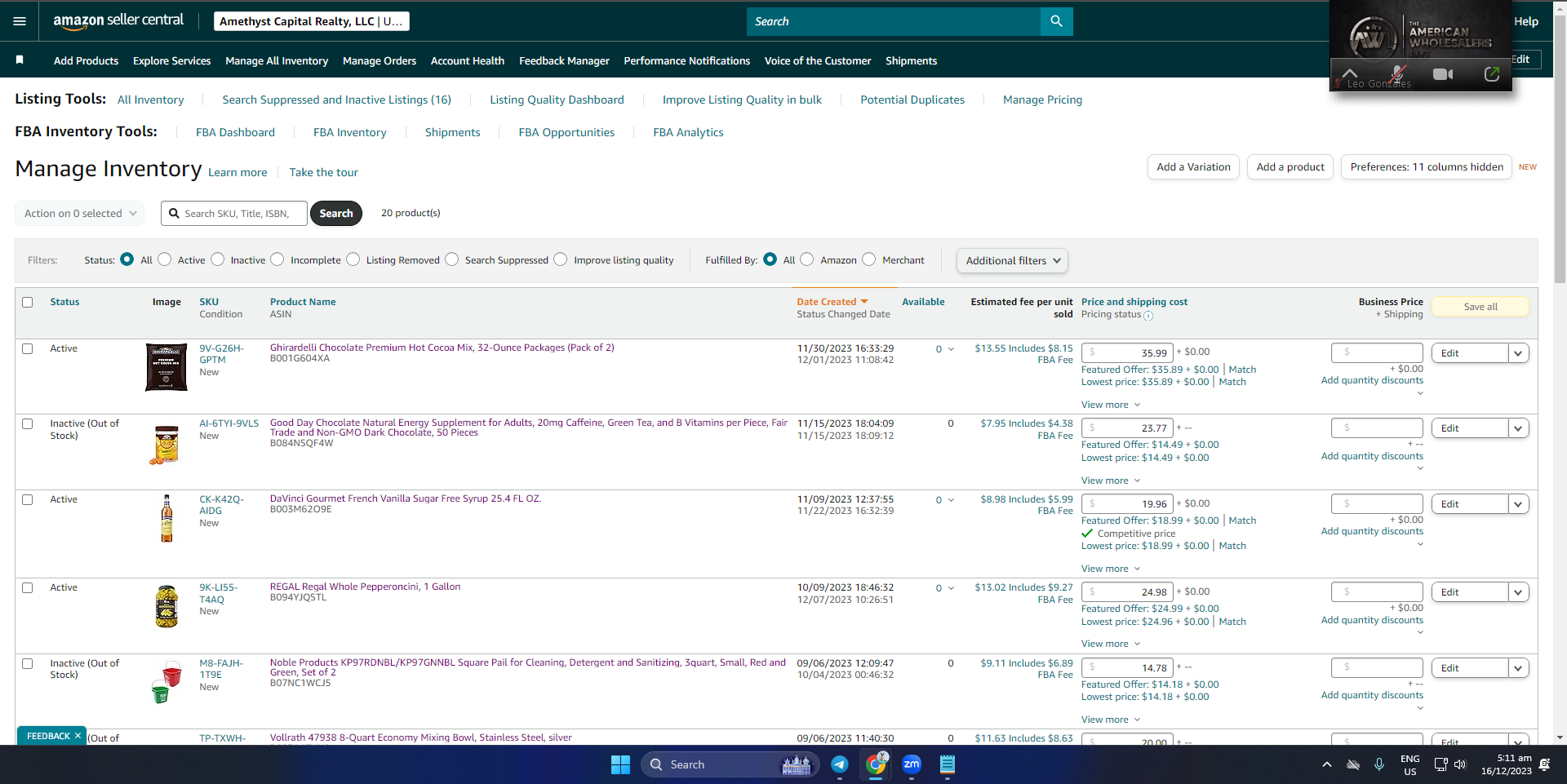
Task: Click pricing status info icon
Action: (x=1148, y=316)
